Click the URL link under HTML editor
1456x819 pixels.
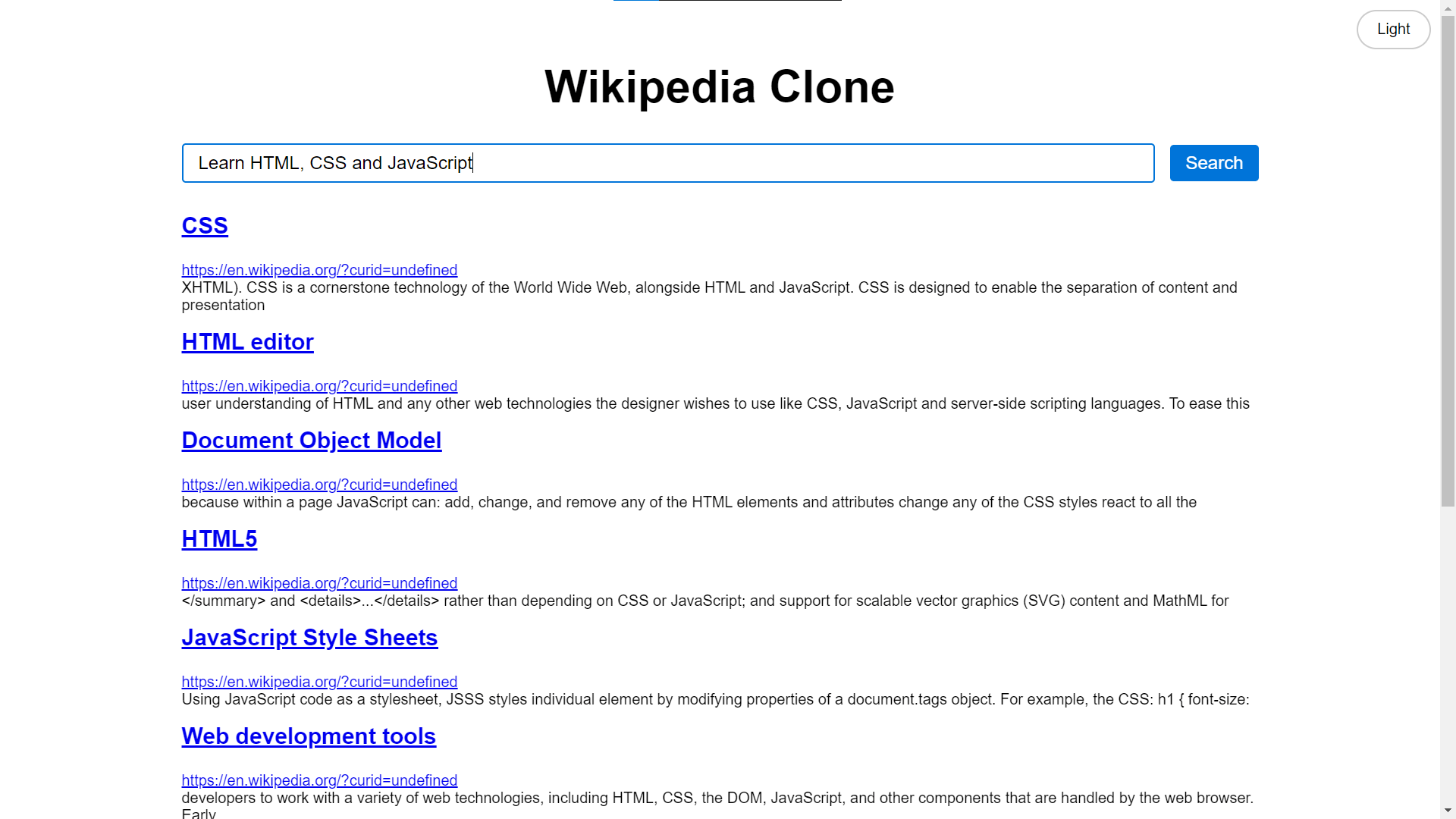(x=319, y=386)
